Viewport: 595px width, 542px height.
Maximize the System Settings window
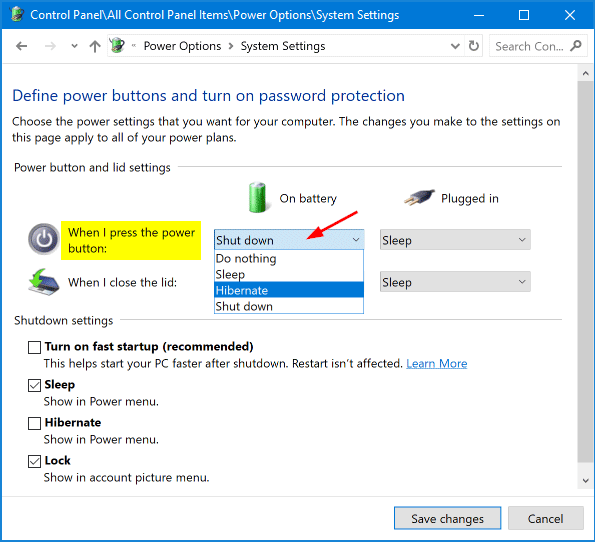[x=524, y=15]
